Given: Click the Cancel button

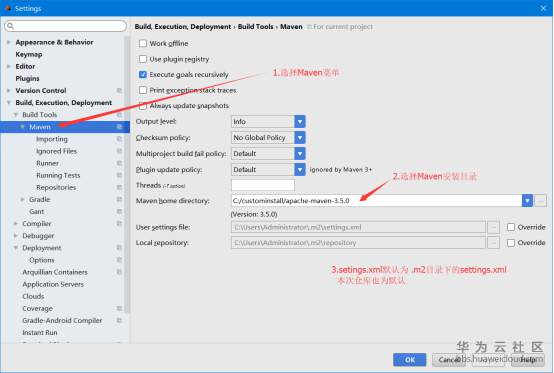Looking at the screenshot, I should coord(450,360).
